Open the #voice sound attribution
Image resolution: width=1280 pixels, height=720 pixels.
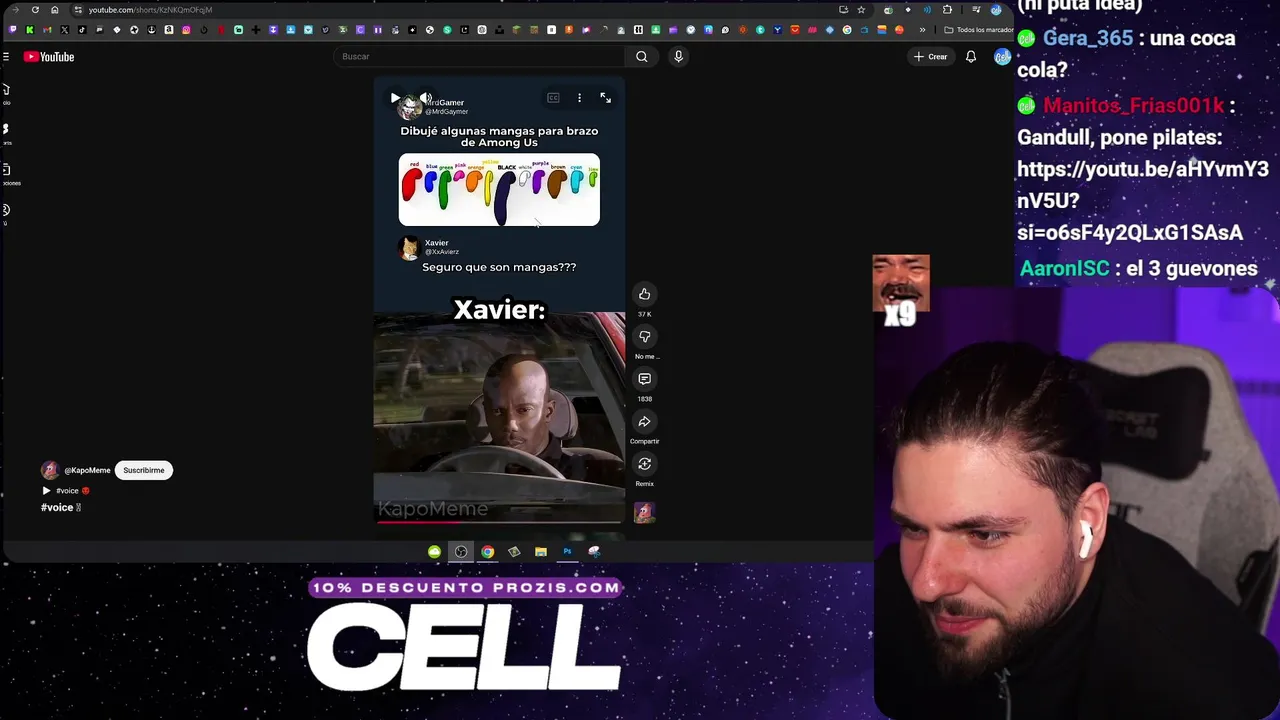67,491
